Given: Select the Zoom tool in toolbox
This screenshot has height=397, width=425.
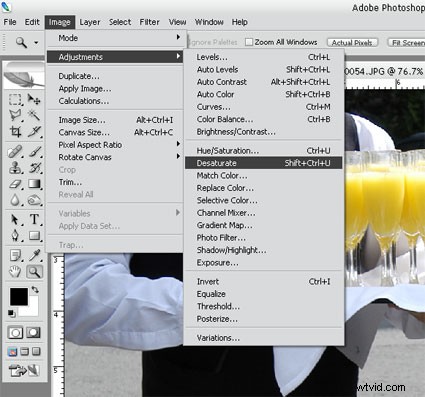Looking at the screenshot, I should point(34,272).
